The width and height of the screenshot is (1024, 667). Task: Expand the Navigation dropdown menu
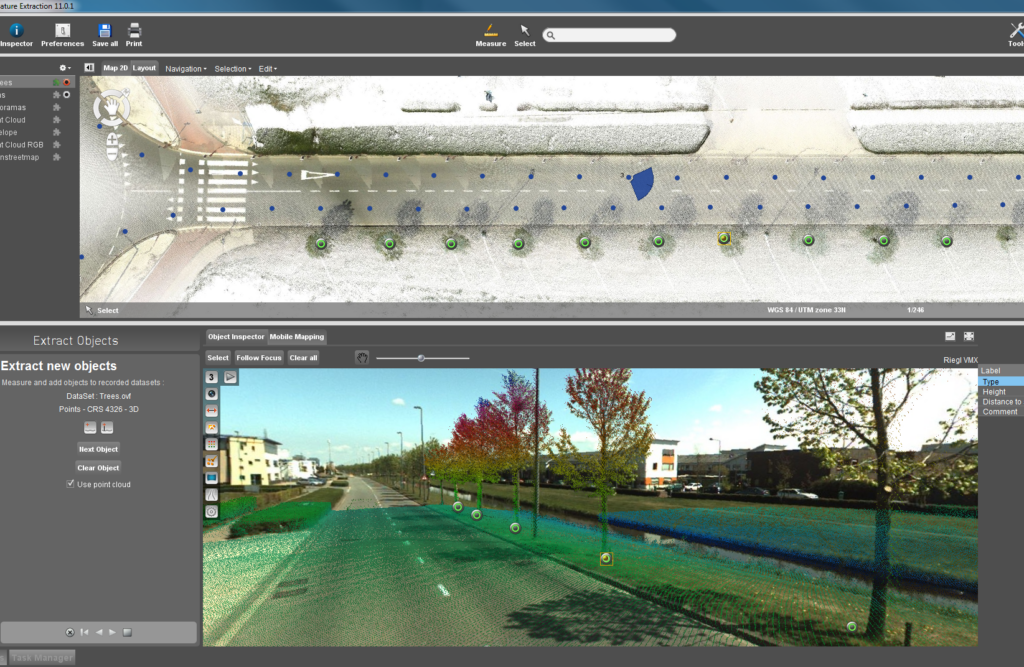[185, 69]
